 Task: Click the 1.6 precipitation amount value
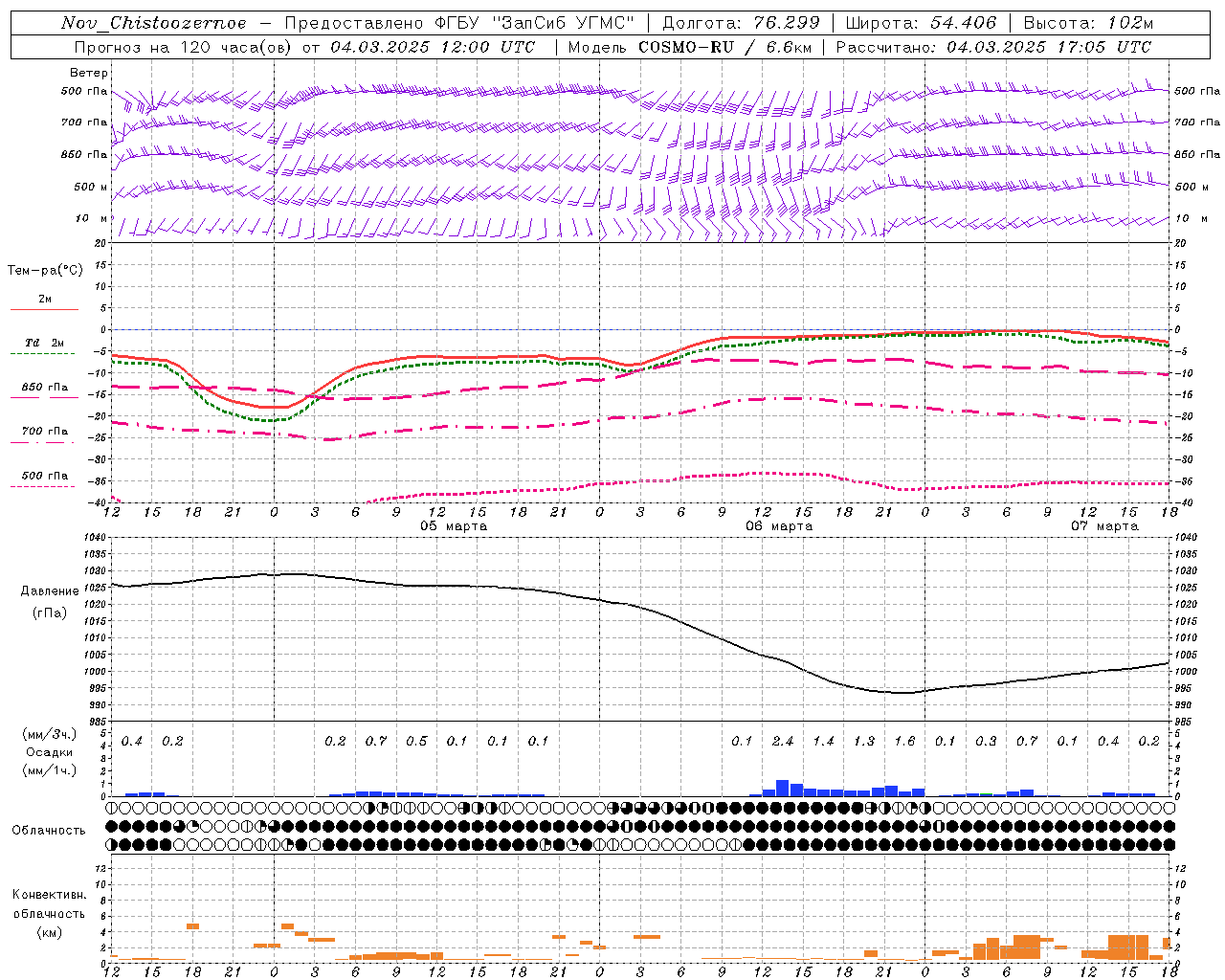click(x=904, y=742)
